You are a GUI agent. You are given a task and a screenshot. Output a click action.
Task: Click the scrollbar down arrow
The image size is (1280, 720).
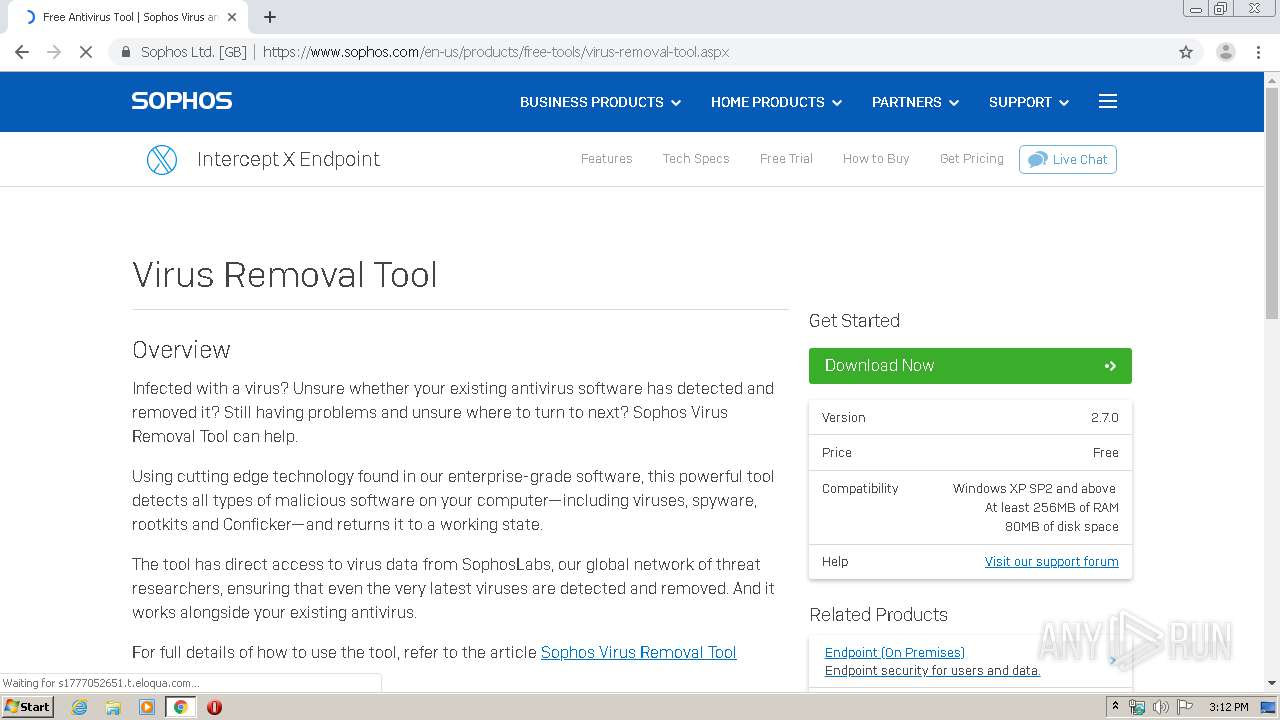coord(1272,684)
